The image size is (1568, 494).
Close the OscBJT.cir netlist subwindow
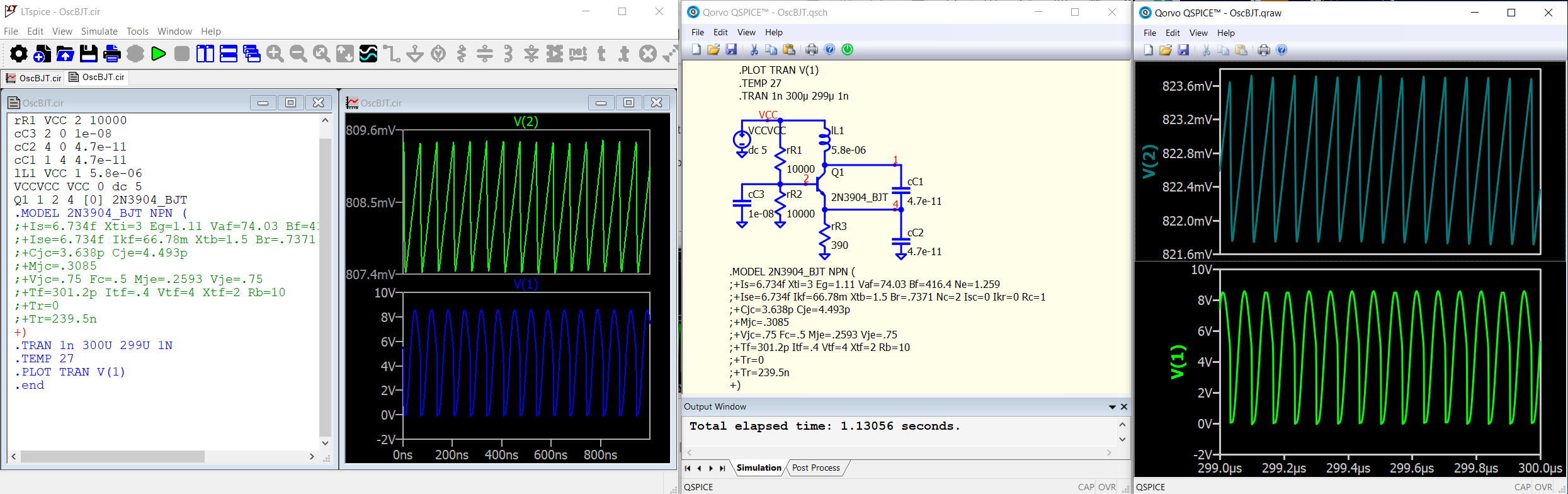tap(319, 103)
